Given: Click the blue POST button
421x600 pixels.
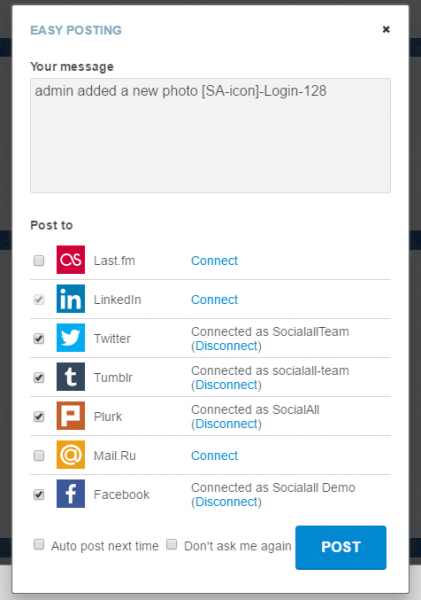Looking at the screenshot, I should point(341,547).
